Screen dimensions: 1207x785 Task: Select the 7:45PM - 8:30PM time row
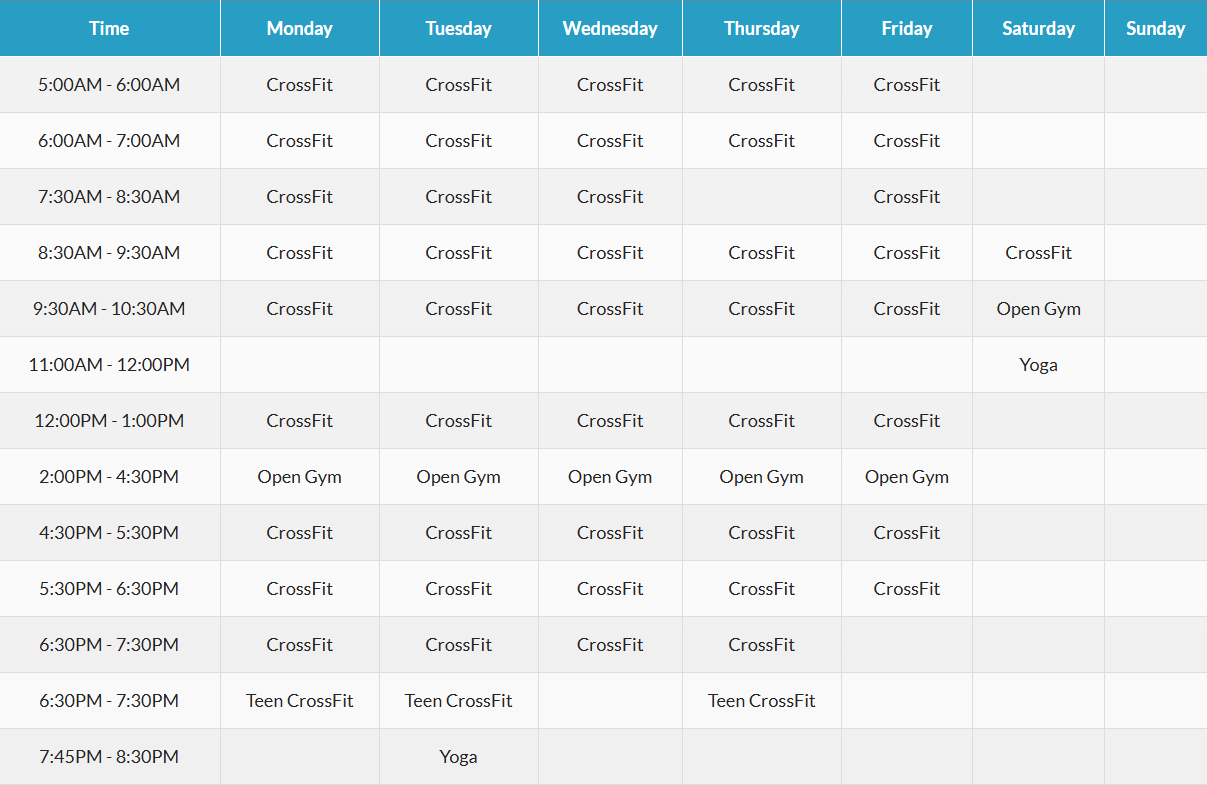coord(109,757)
